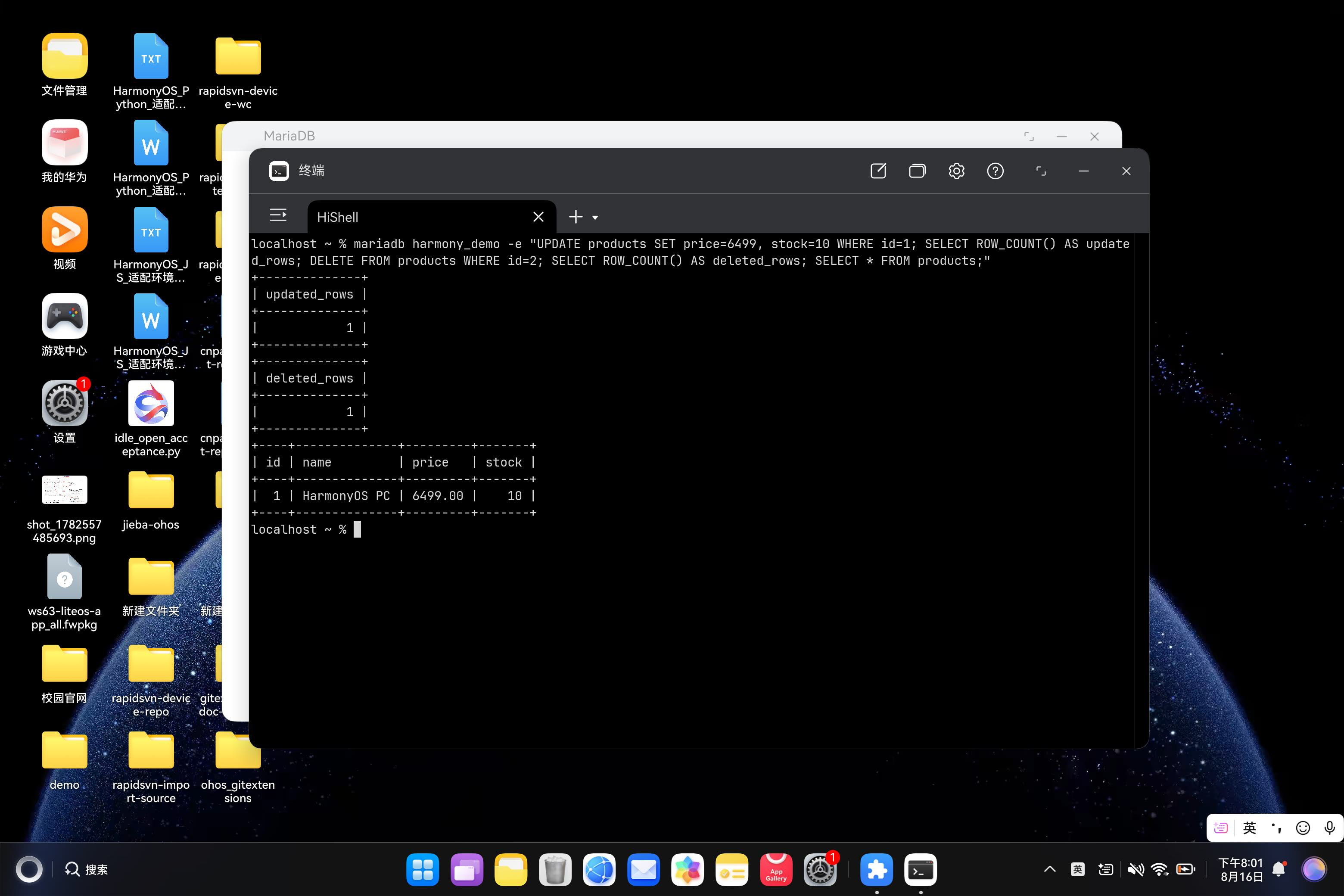Viewport: 1344px width, 896px height.
Task: Launch the browser from dock
Action: pyautogui.click(x=599, y=870)
